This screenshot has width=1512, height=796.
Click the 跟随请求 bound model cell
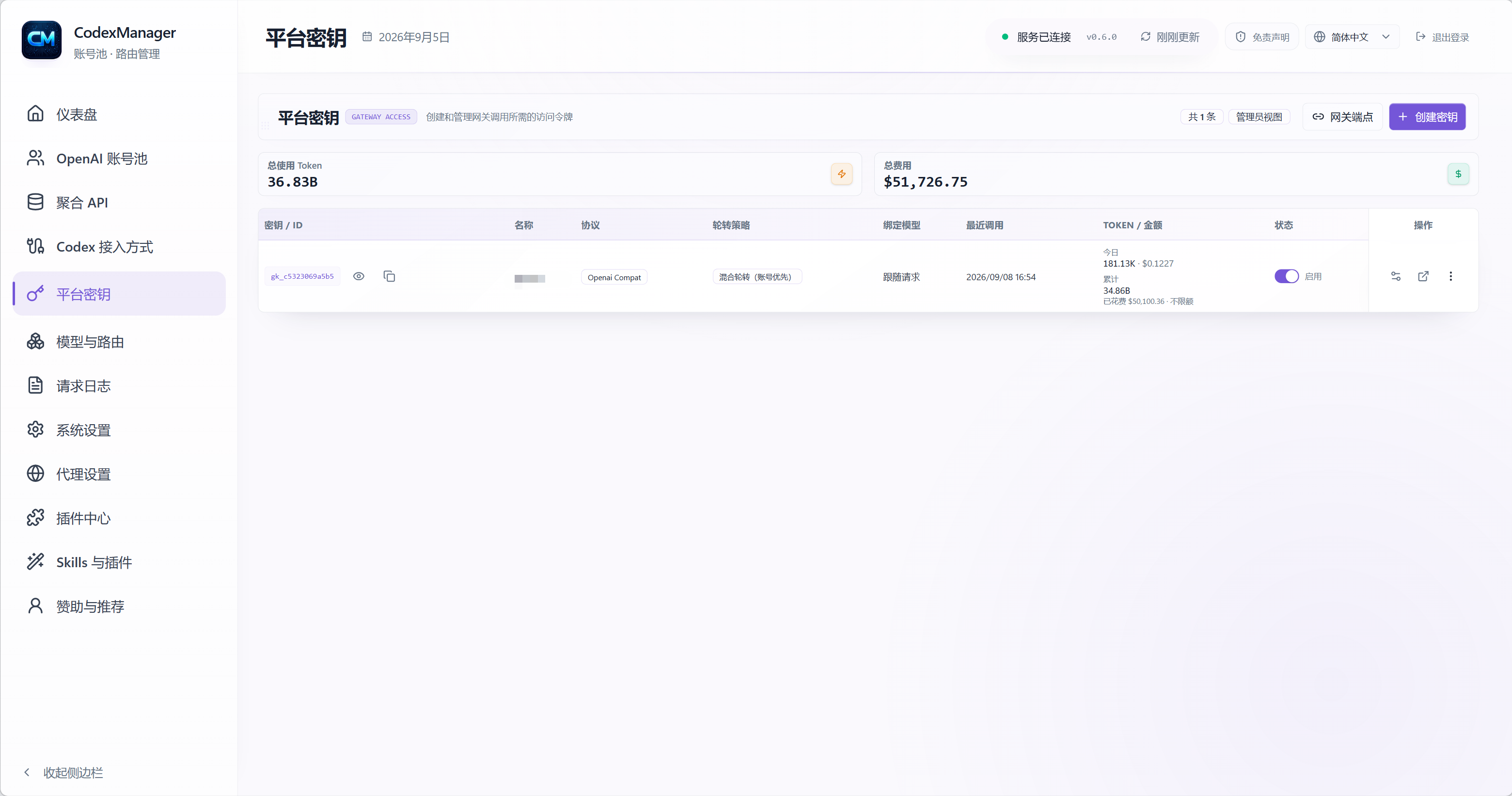[901, 277]
